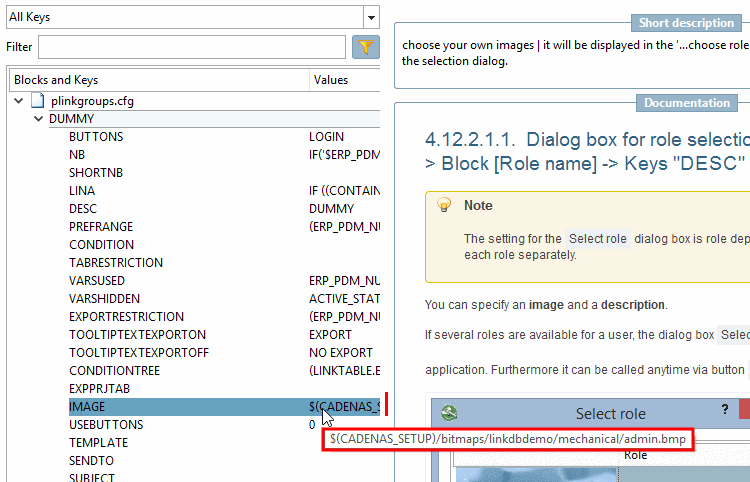The height and width of the screenshot is (482, 750).
Task: Click the ACTIVE_STAT value of VARSHIDDEN
Action: click(344, 299)
